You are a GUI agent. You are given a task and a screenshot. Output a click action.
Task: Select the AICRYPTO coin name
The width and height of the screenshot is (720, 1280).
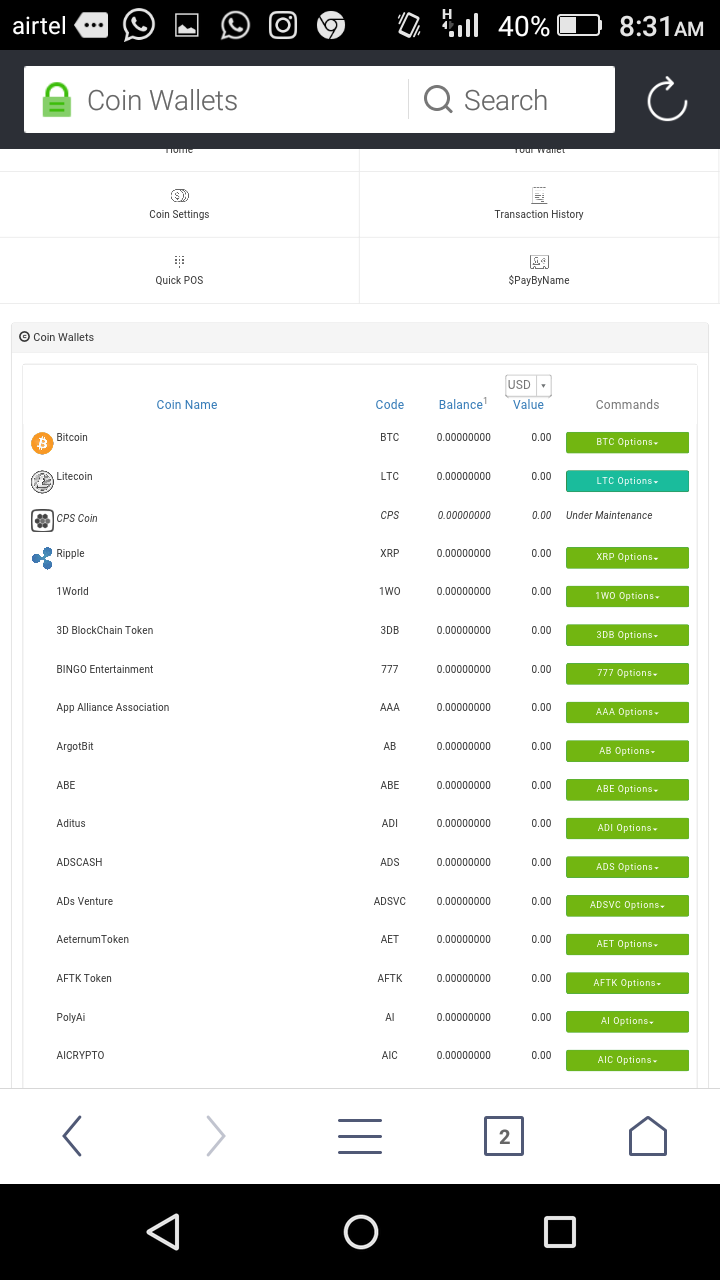pos(80,1055)
